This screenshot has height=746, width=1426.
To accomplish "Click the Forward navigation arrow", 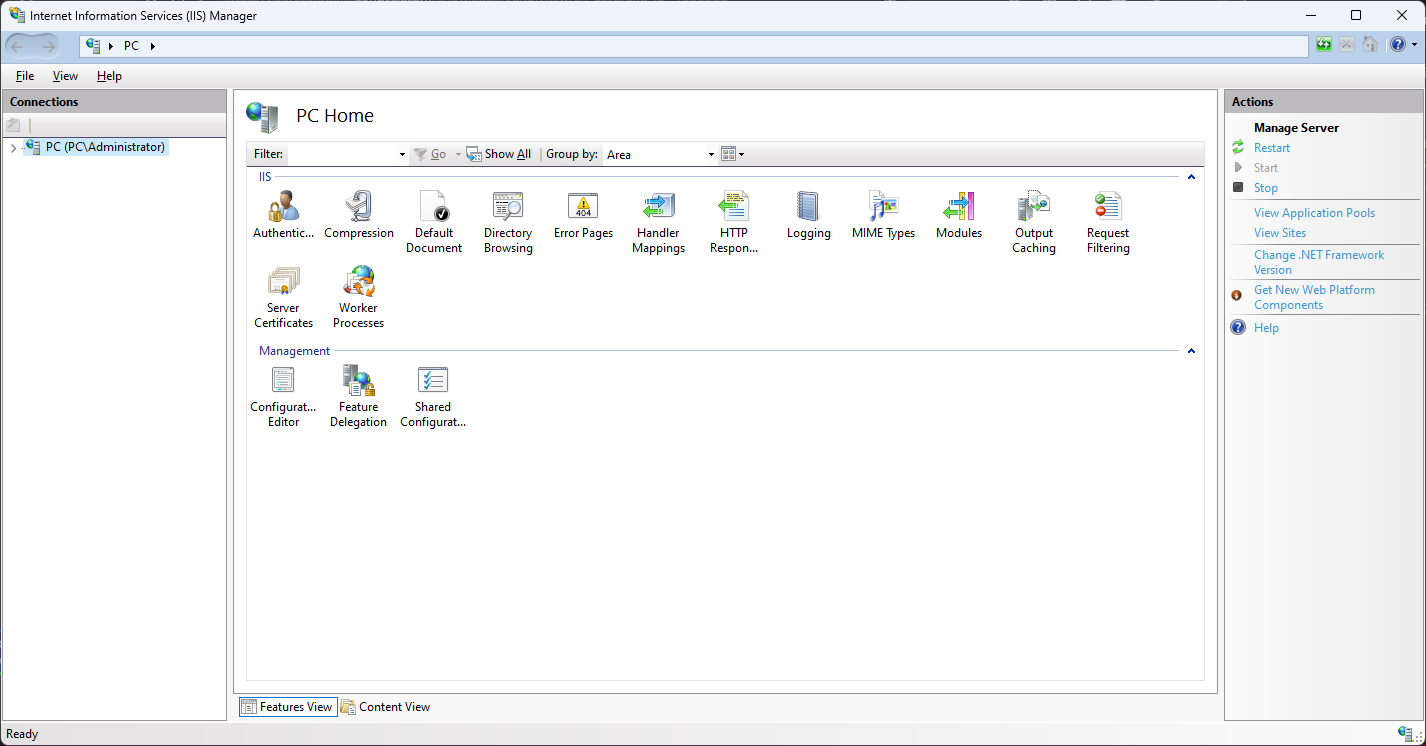I will click(x=49, y=46).
